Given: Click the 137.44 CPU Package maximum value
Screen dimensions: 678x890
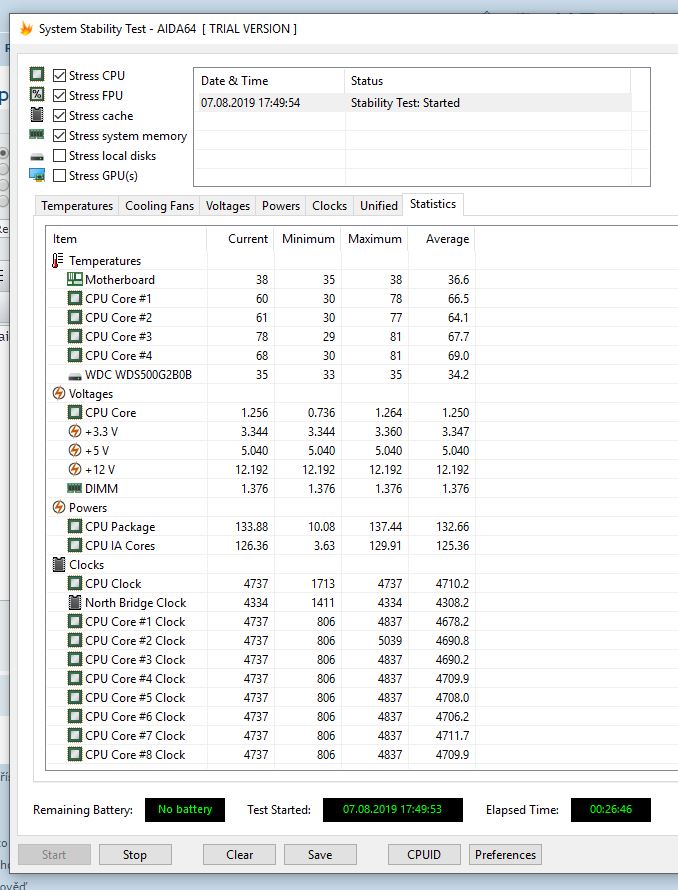Looking at the screenshot, I should 386,526.
